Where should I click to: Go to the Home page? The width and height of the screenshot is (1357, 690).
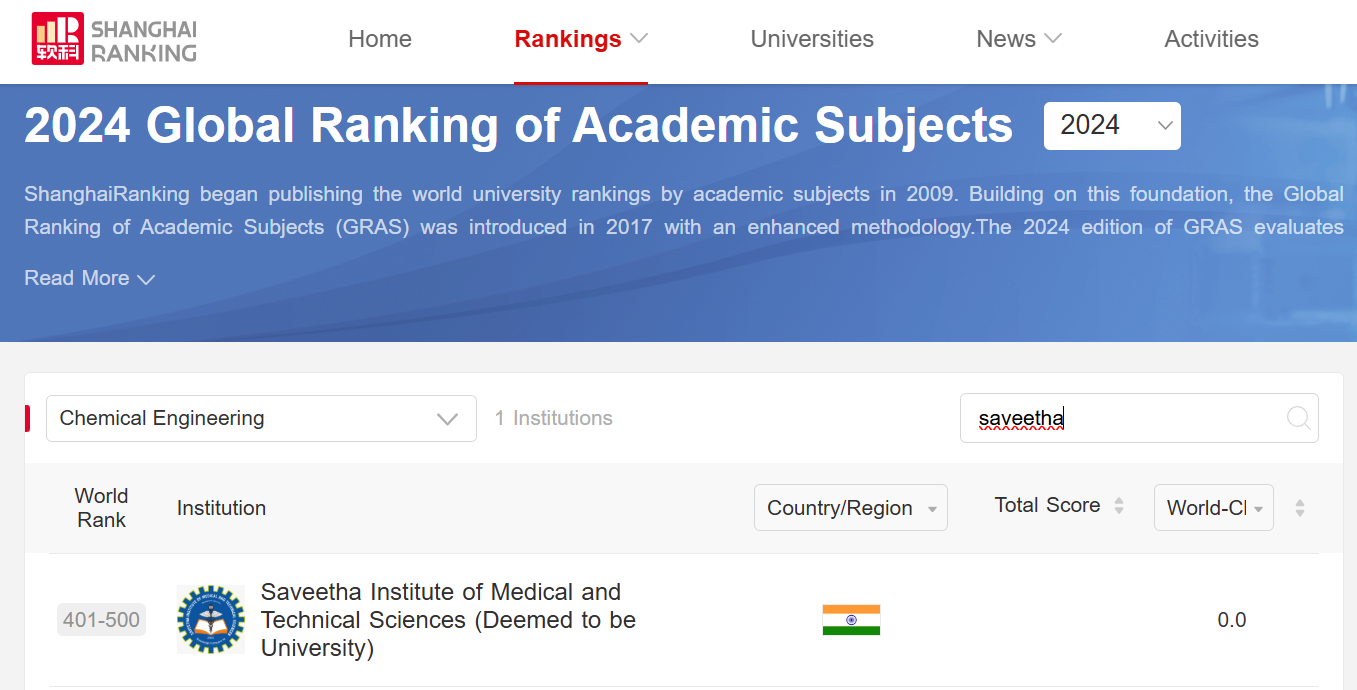coord(380,39)
